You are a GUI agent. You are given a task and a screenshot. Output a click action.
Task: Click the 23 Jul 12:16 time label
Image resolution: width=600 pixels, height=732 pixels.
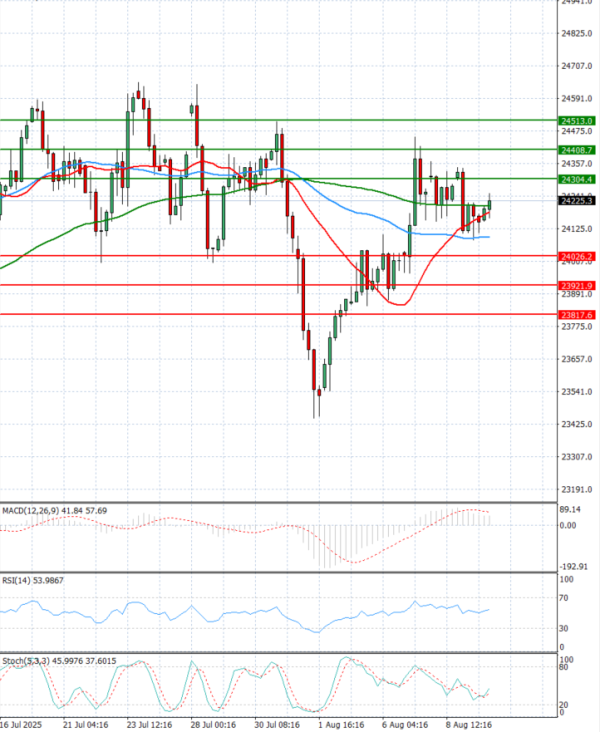pyautogui.click(x=149, y=725)
